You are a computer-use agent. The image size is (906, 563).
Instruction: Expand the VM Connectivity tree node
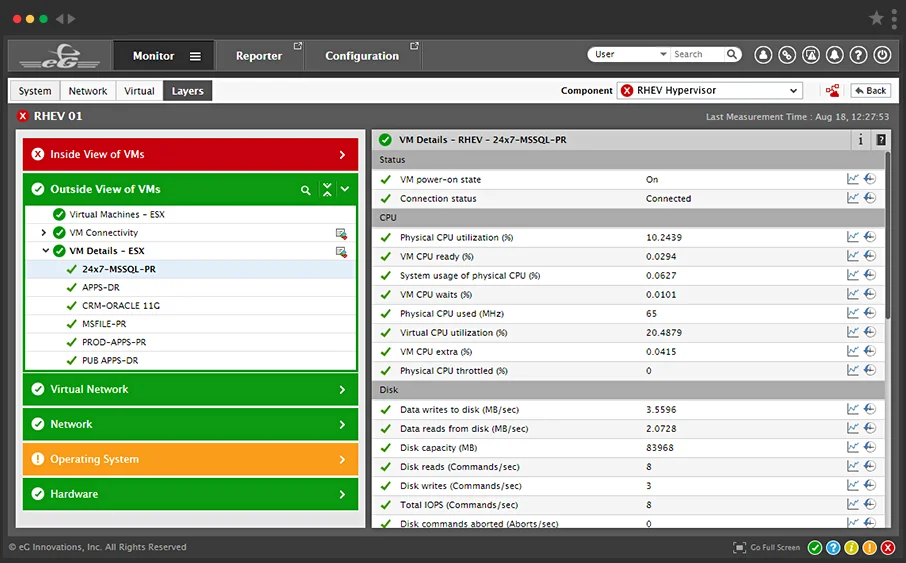[43, 232]
